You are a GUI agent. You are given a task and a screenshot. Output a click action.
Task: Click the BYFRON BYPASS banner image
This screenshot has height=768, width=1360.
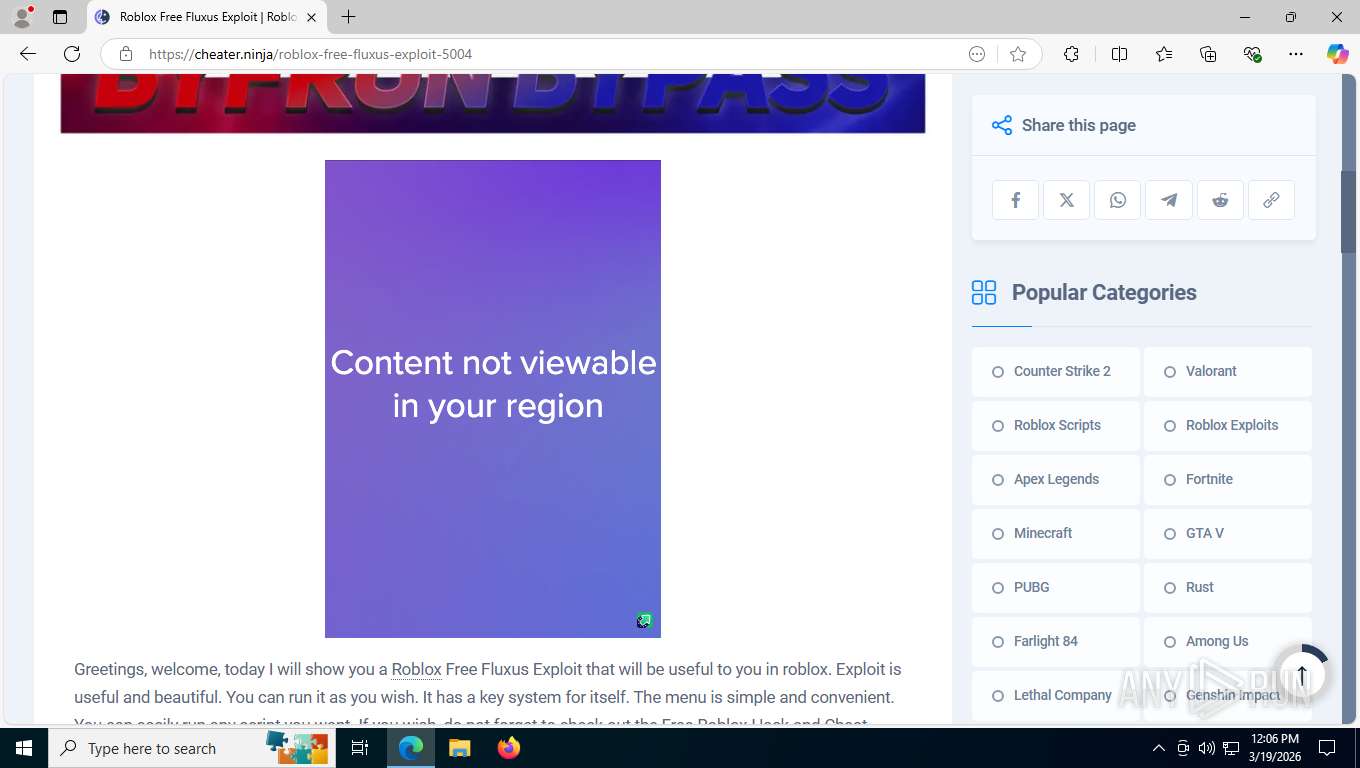pos(493,103)
